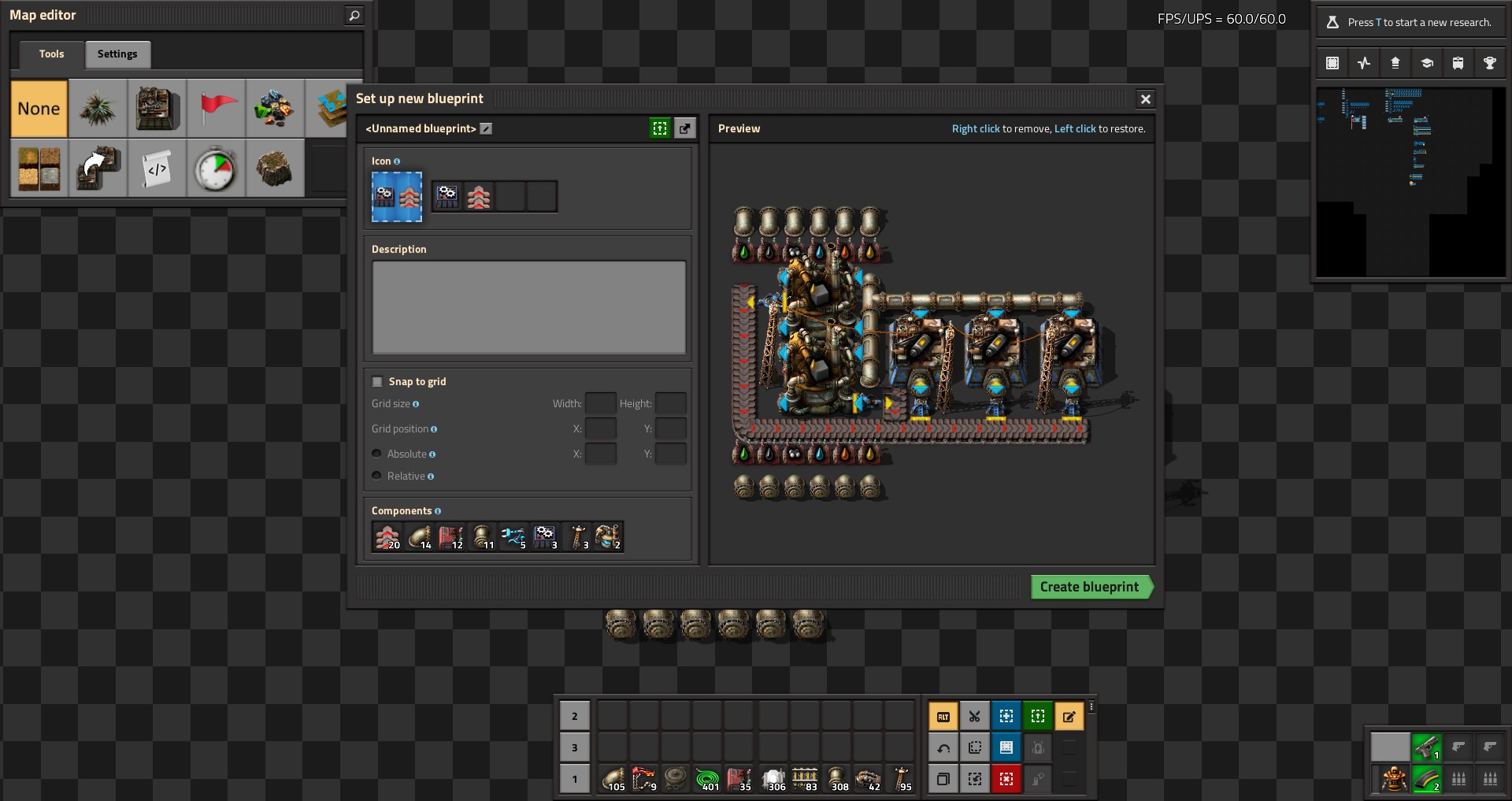Click the power pole component with count 3

[576, 536]
